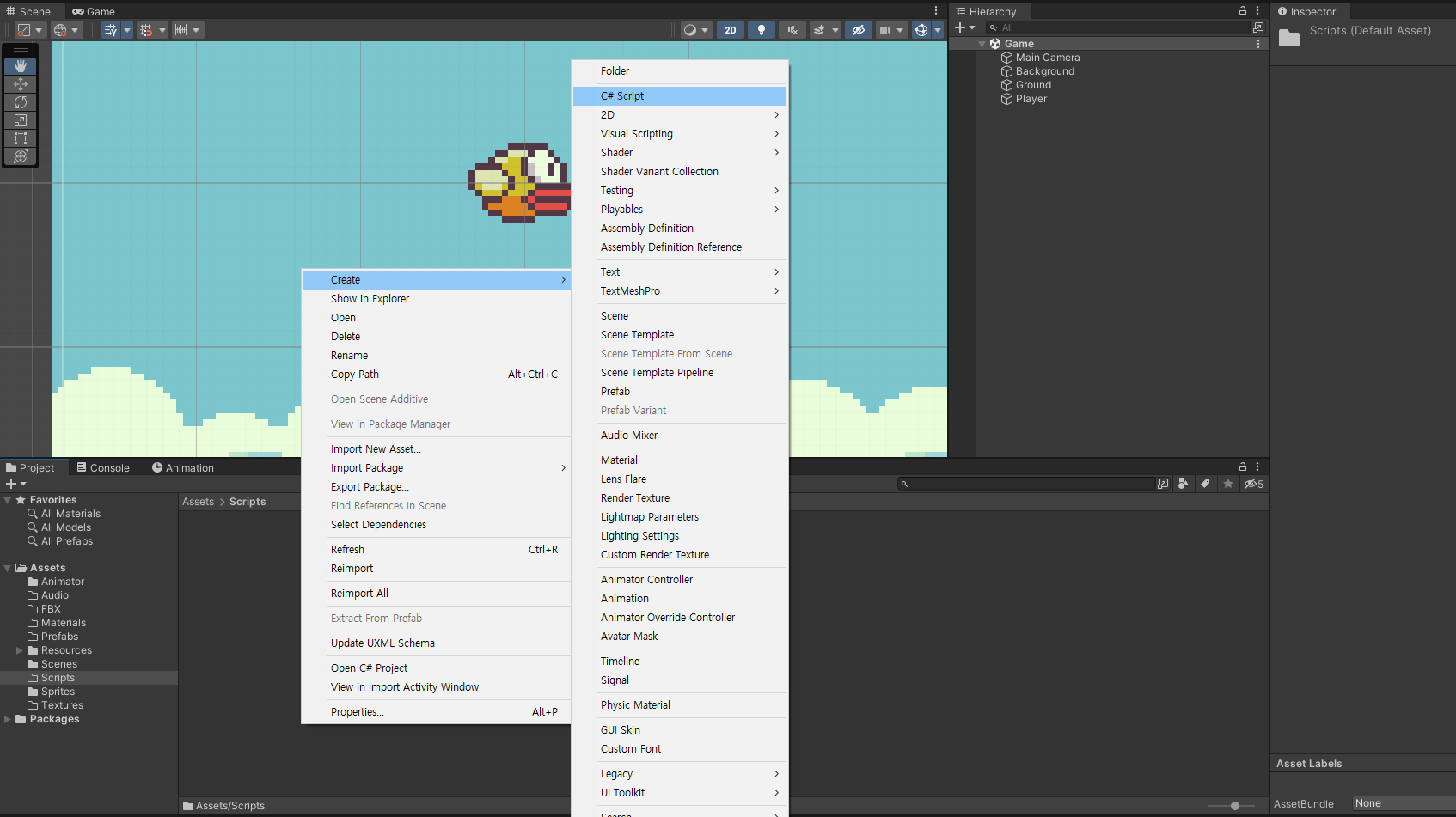Viewport: 1456px width, 817px height.
Task: Select Animator Controller menu entry
Action: pos(680,580)
